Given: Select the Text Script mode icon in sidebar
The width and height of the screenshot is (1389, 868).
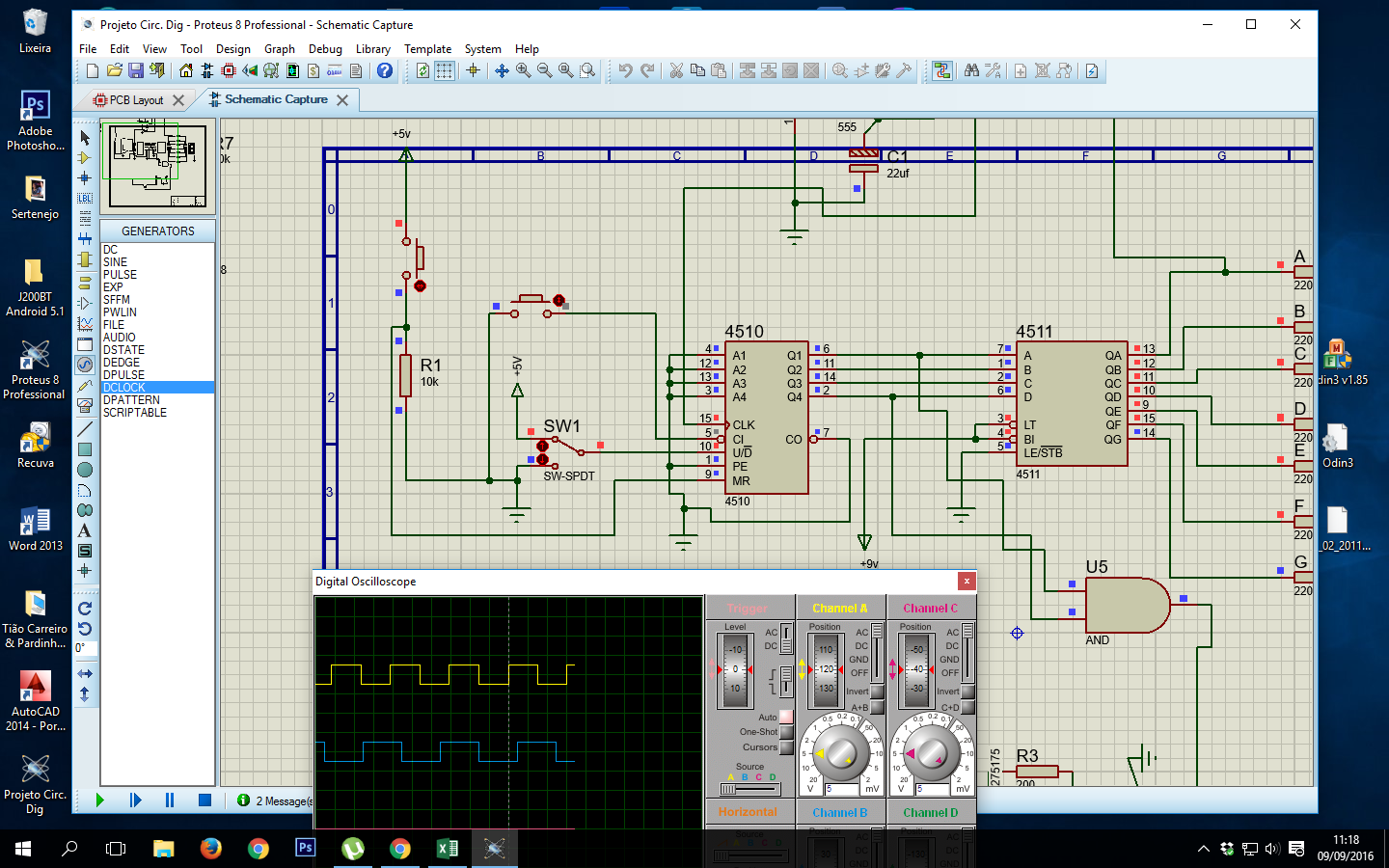Looking at the screenshot, I should click(85, 218).
